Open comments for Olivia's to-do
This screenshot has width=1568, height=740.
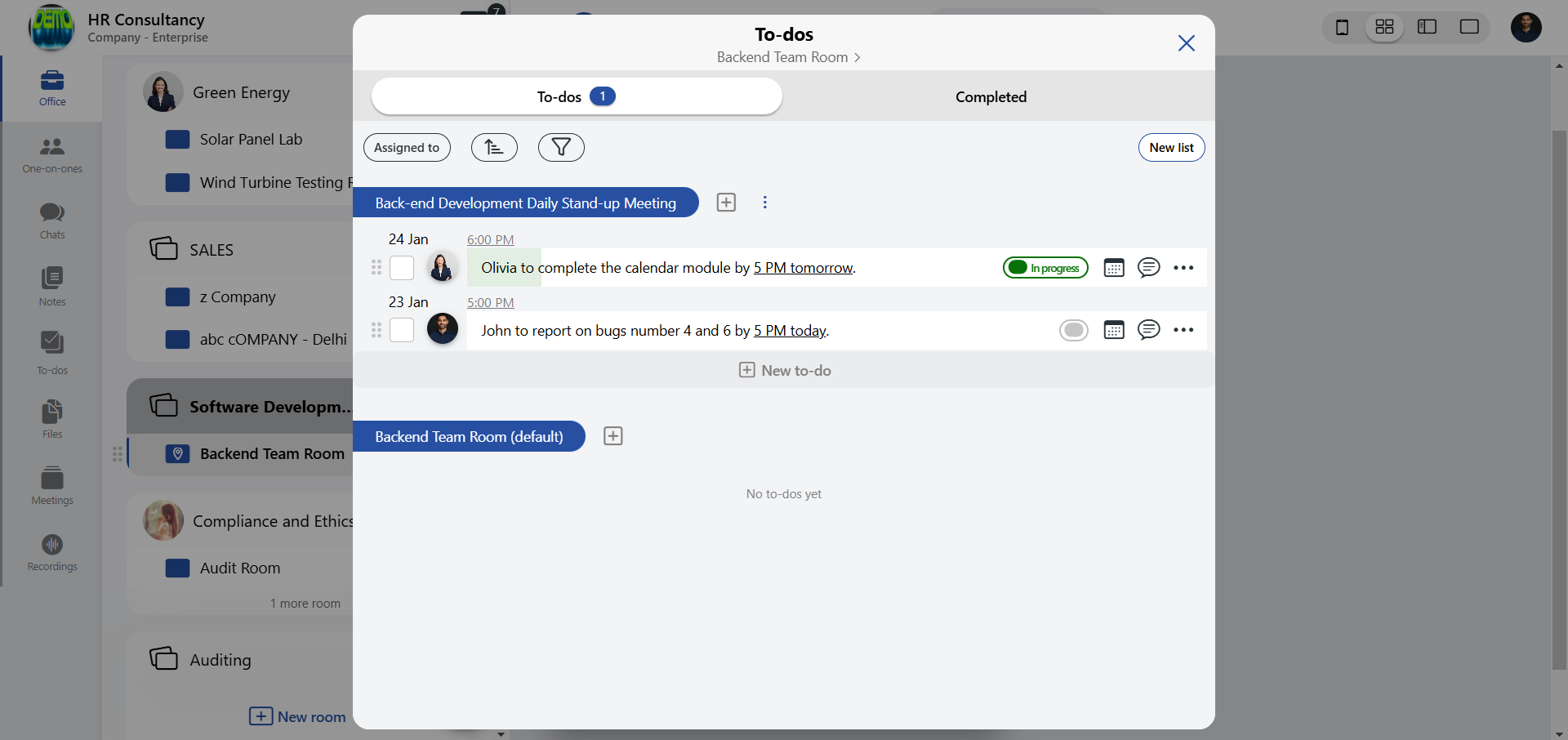tap(1149, 268)
